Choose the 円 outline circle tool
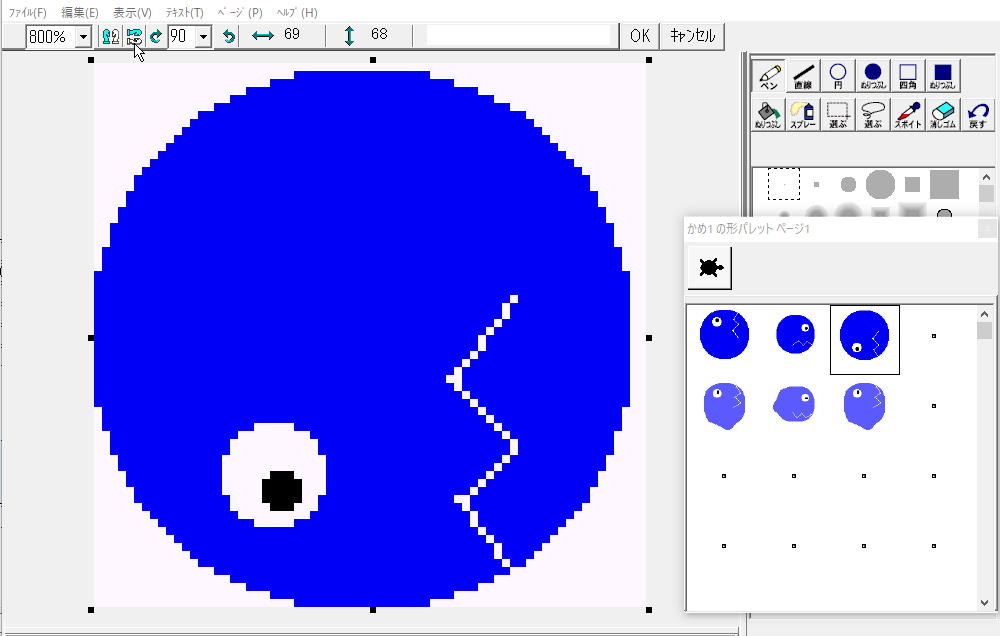Screen dimensions: 1000x636 (x=838, y=77)
